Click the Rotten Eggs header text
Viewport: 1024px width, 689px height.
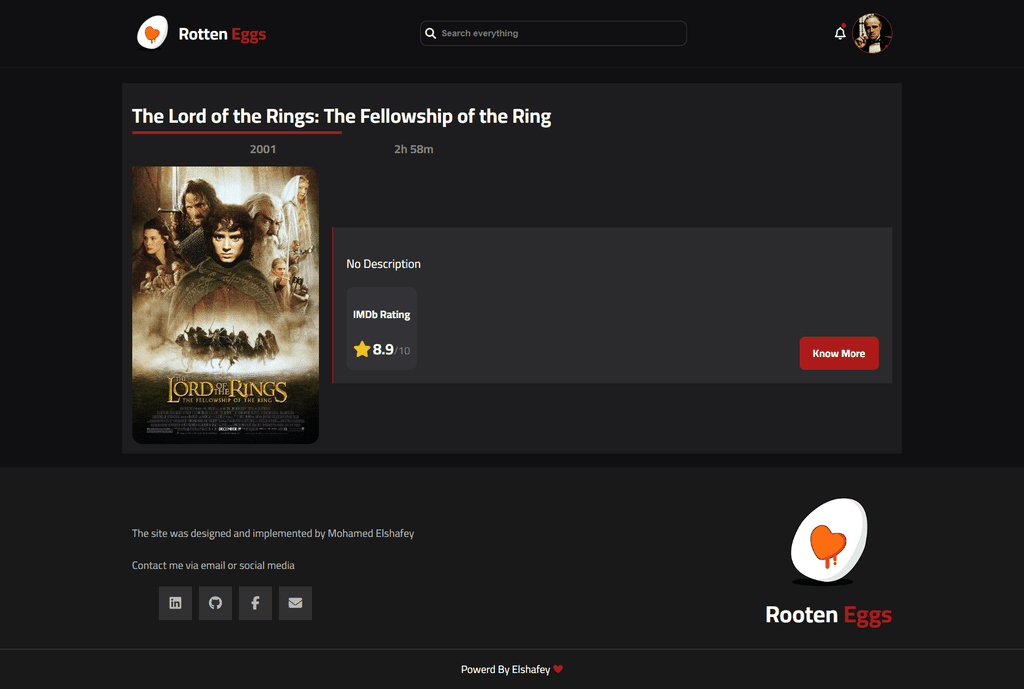click(x=222, y=34)
